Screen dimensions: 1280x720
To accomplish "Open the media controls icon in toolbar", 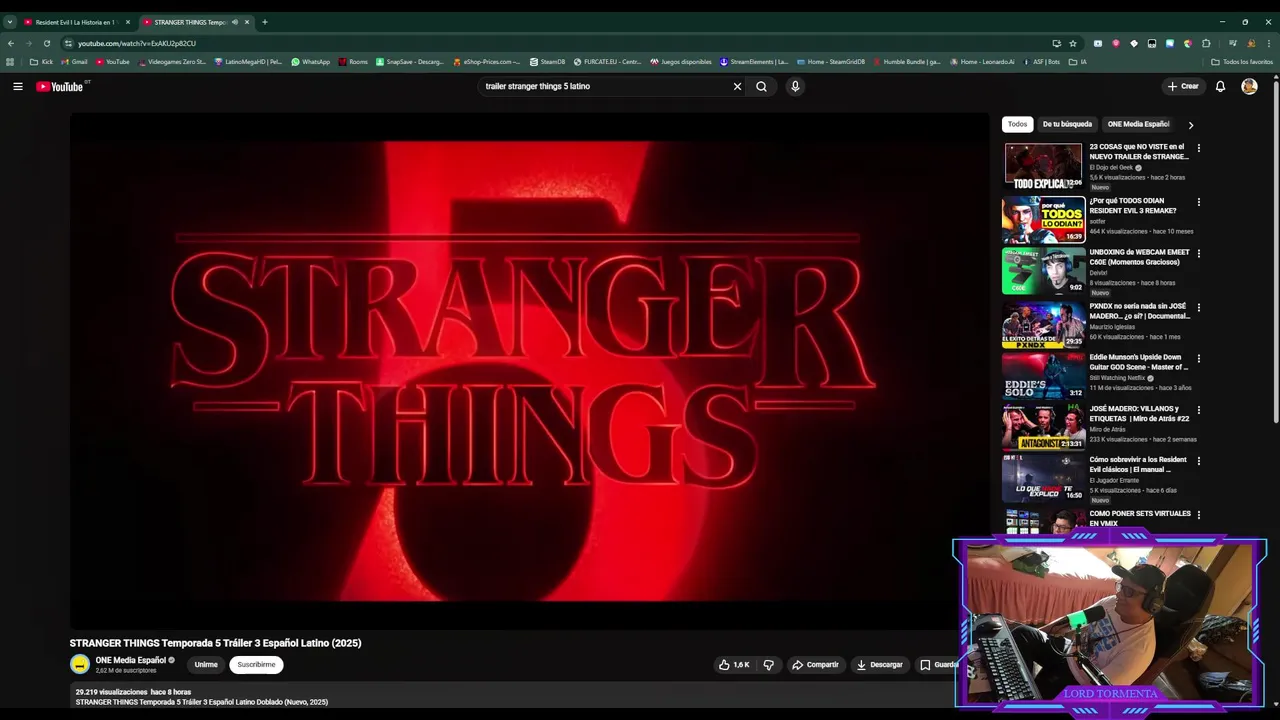I will [1233, 43].
